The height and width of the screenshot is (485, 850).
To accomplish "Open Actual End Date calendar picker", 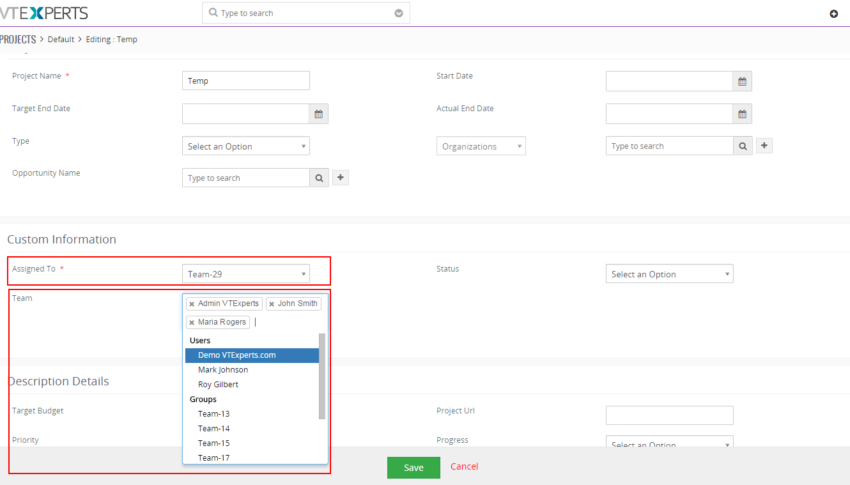I will (742, 114).
